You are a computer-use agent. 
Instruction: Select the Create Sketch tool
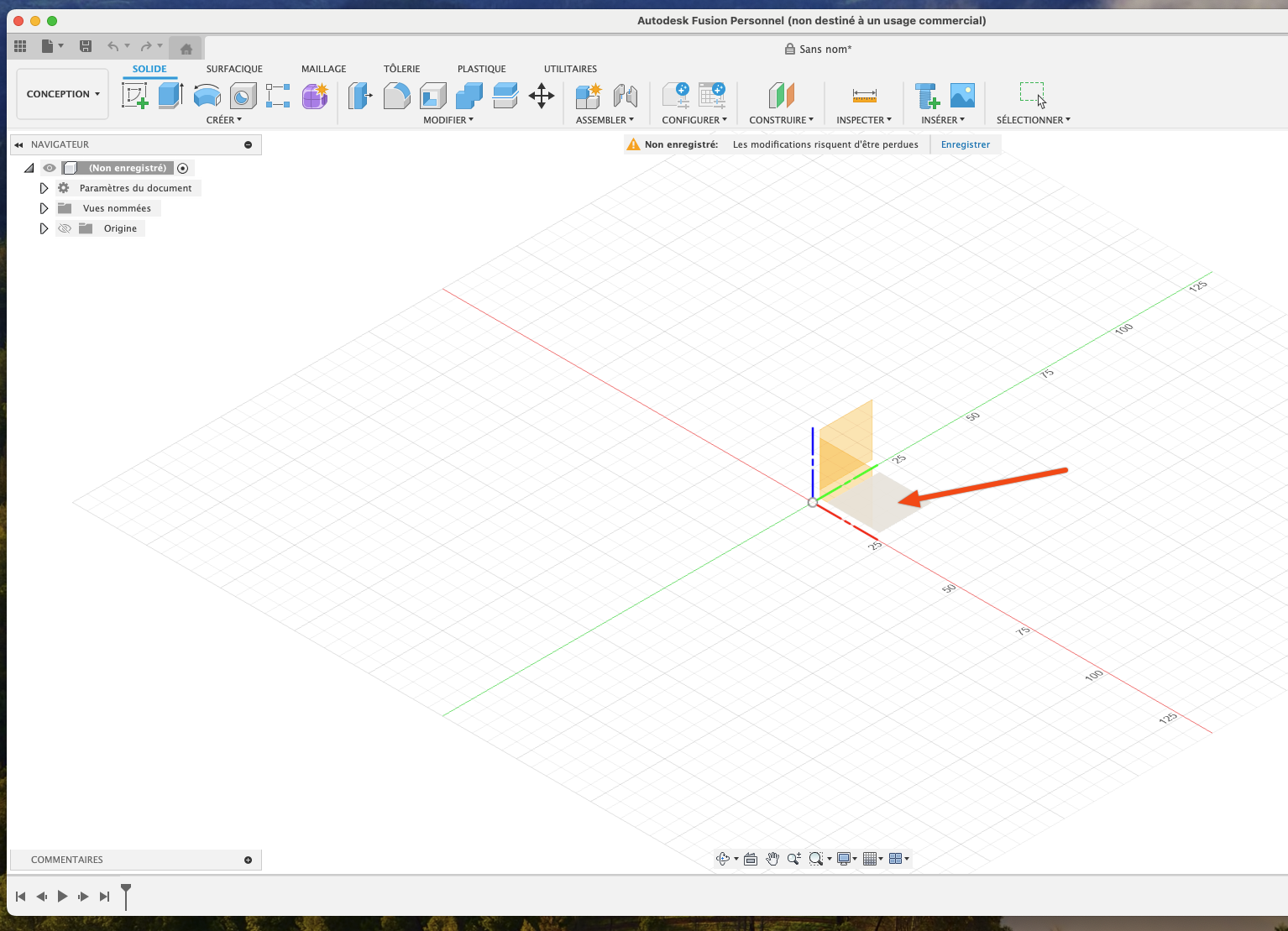coord(134,96)
